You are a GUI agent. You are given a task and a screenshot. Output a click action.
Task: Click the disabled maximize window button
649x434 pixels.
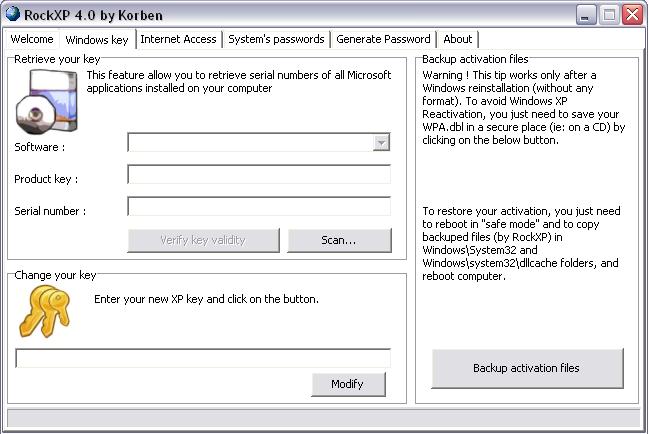[x=609, y=15]
